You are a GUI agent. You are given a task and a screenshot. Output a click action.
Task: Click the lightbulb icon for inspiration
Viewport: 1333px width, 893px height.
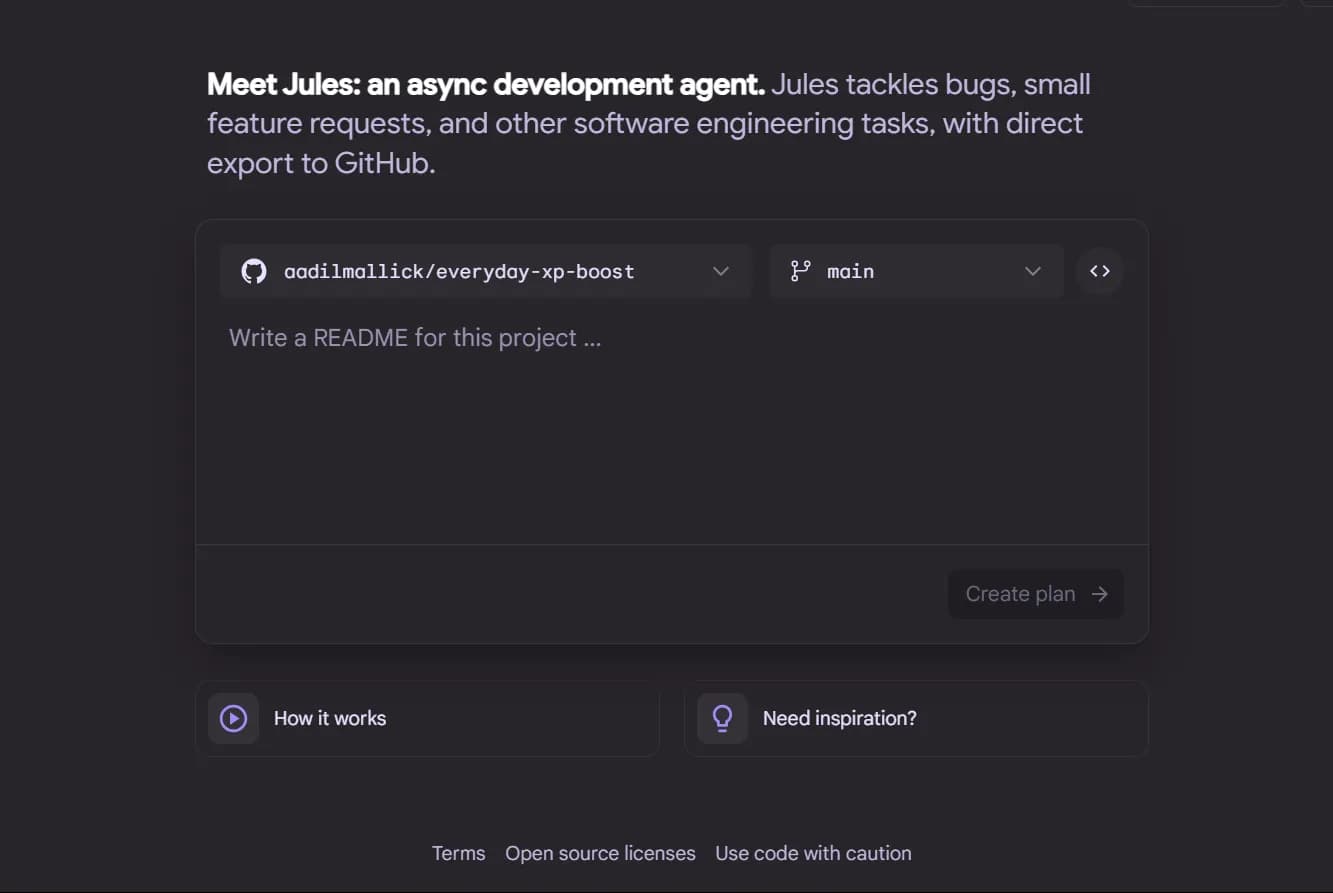point(722,718)
